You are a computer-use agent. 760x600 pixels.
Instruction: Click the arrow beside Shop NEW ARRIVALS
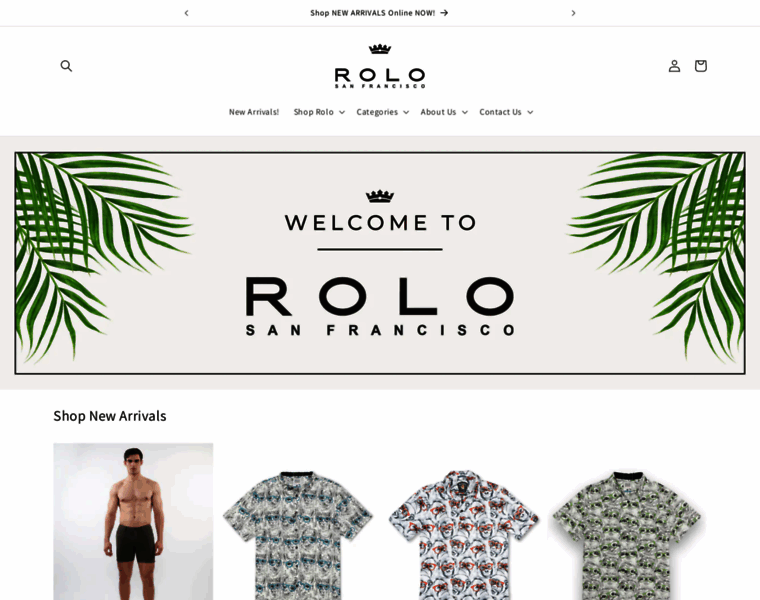point(444,13)
